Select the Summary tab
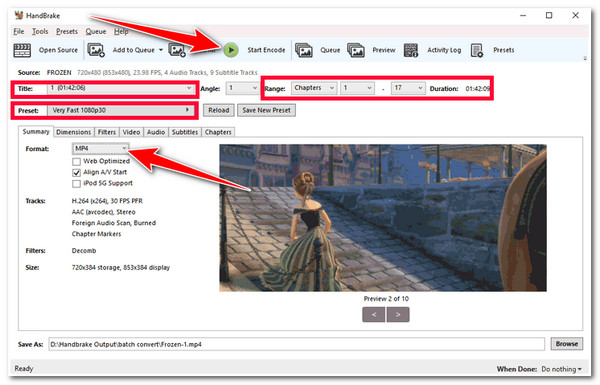This screenshot has width=600, height=385. point(36,132)
